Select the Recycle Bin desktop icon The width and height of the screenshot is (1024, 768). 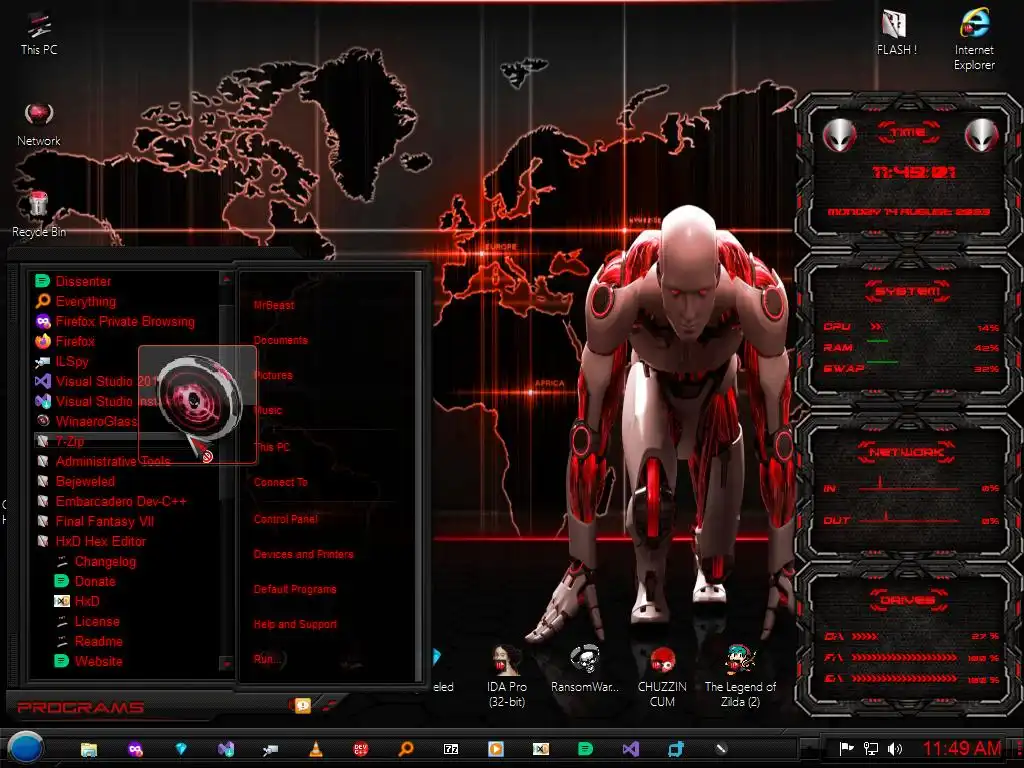39,214
